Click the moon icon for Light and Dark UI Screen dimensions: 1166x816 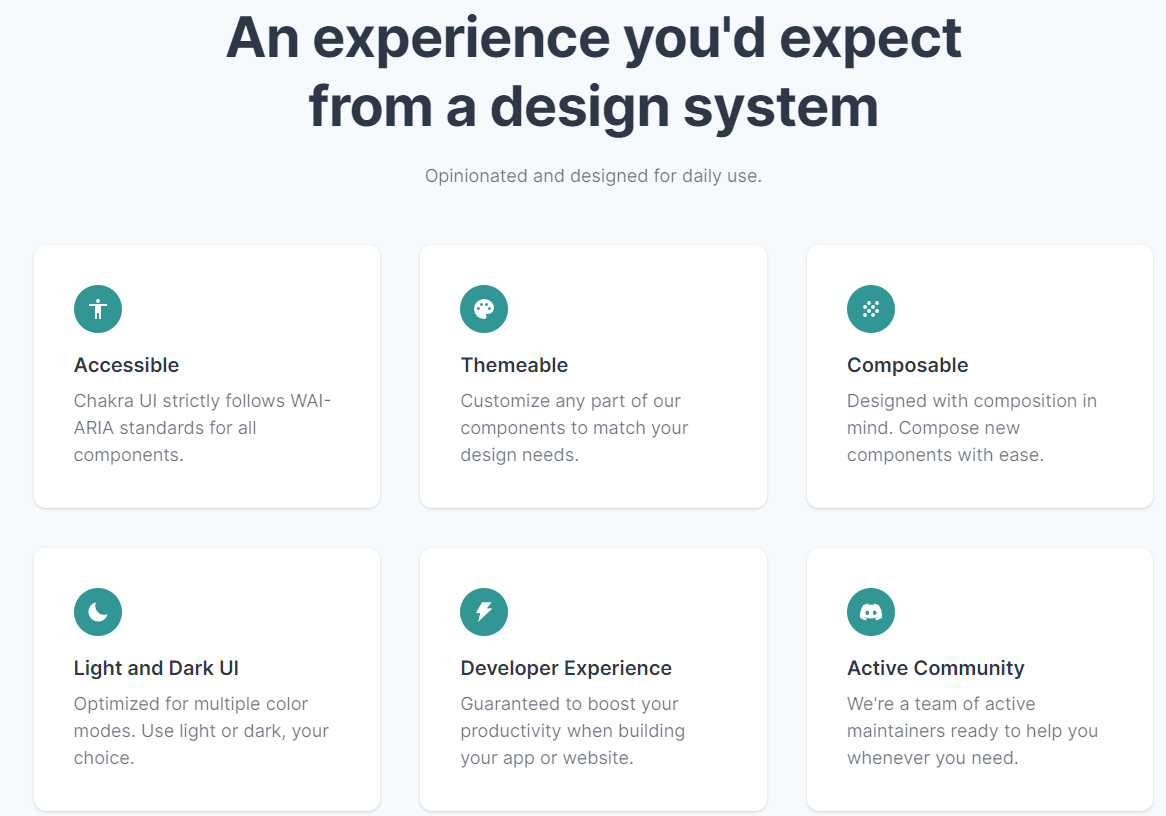(97, 612)
